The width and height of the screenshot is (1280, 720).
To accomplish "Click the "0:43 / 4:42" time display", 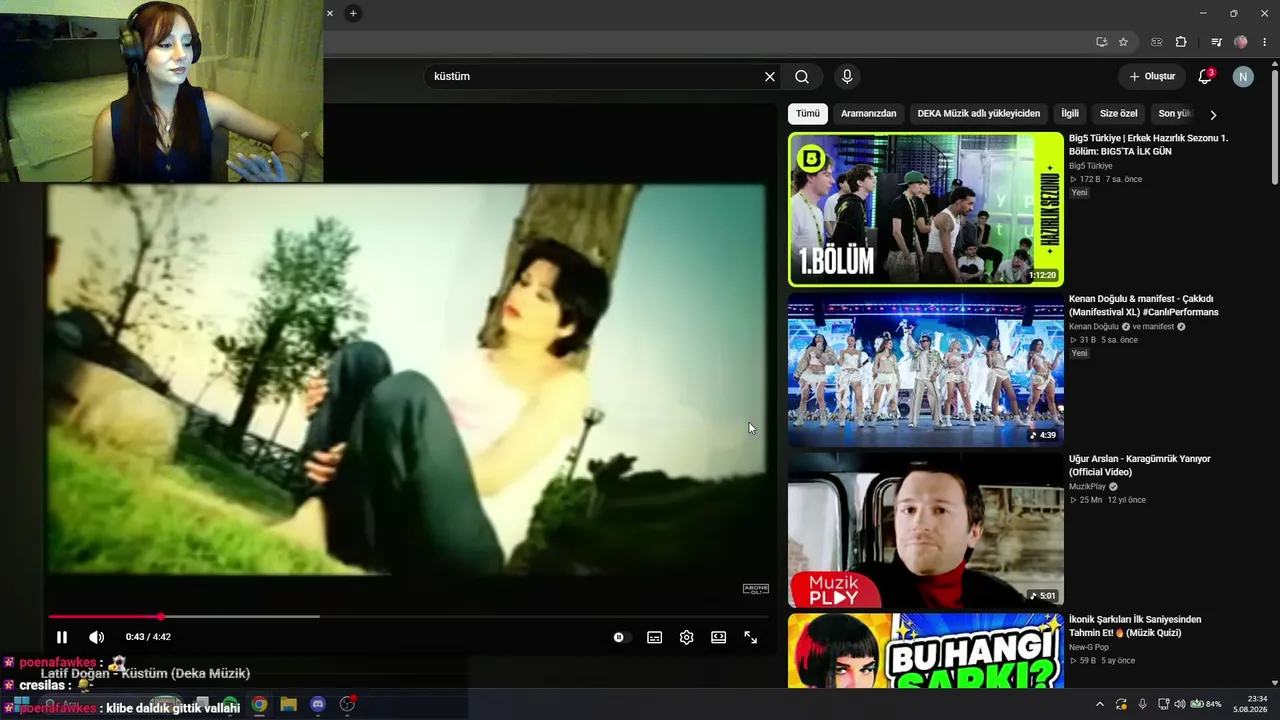I will pyautogui.click(x=148, y=637).
